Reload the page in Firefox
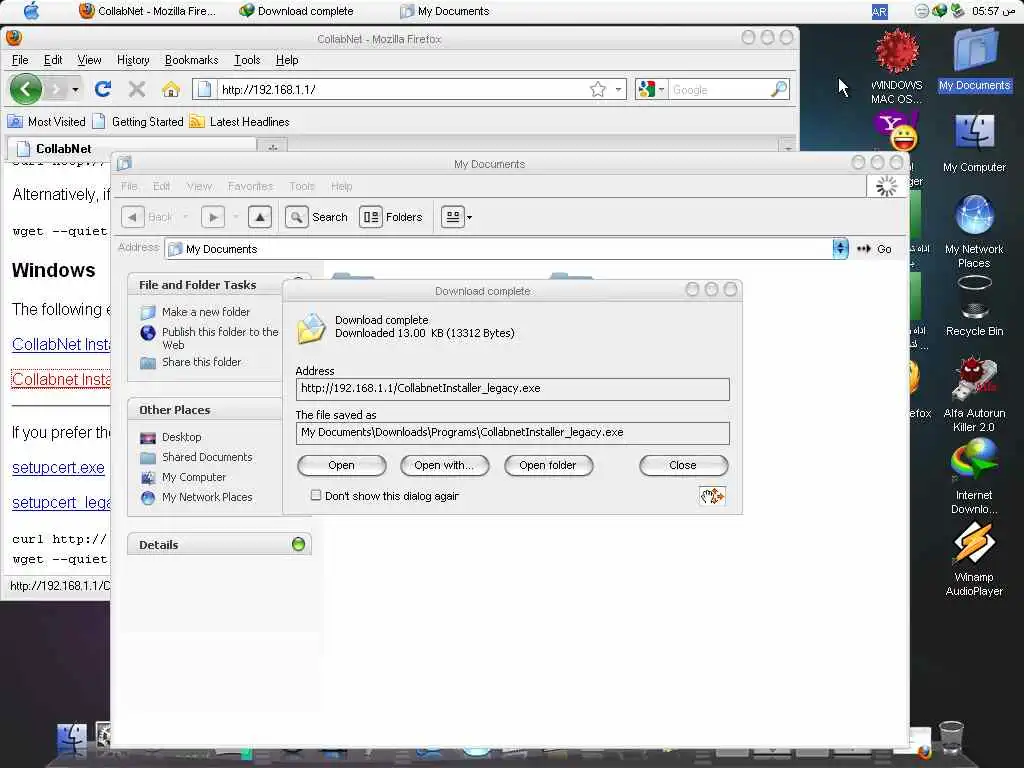This screenshot has width=1024, height=768. click(x=103, y=89)
